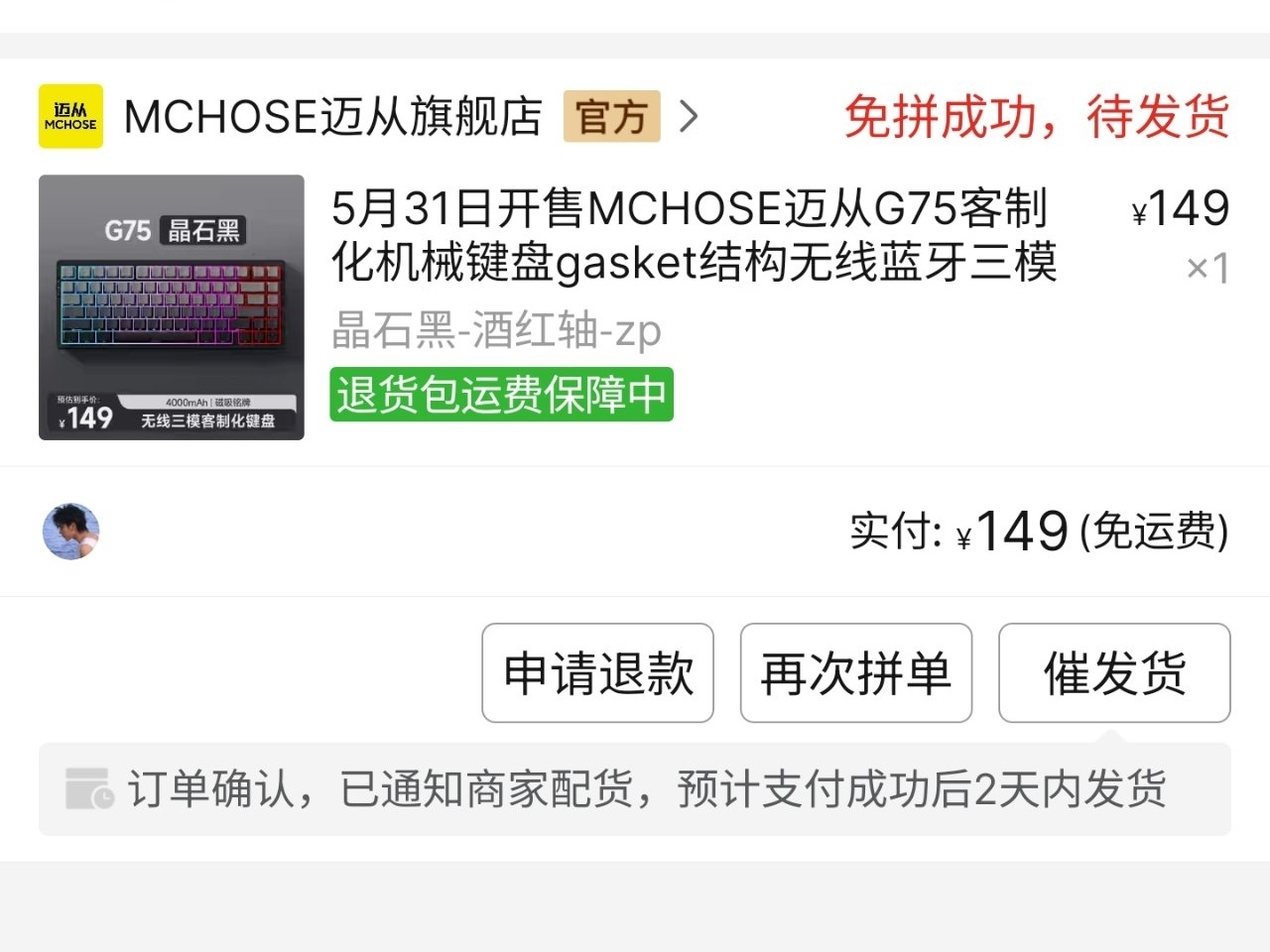Open the MCHOSE yellow store logo
Viewport: 1270px width, 952px height.
point(70,116)
